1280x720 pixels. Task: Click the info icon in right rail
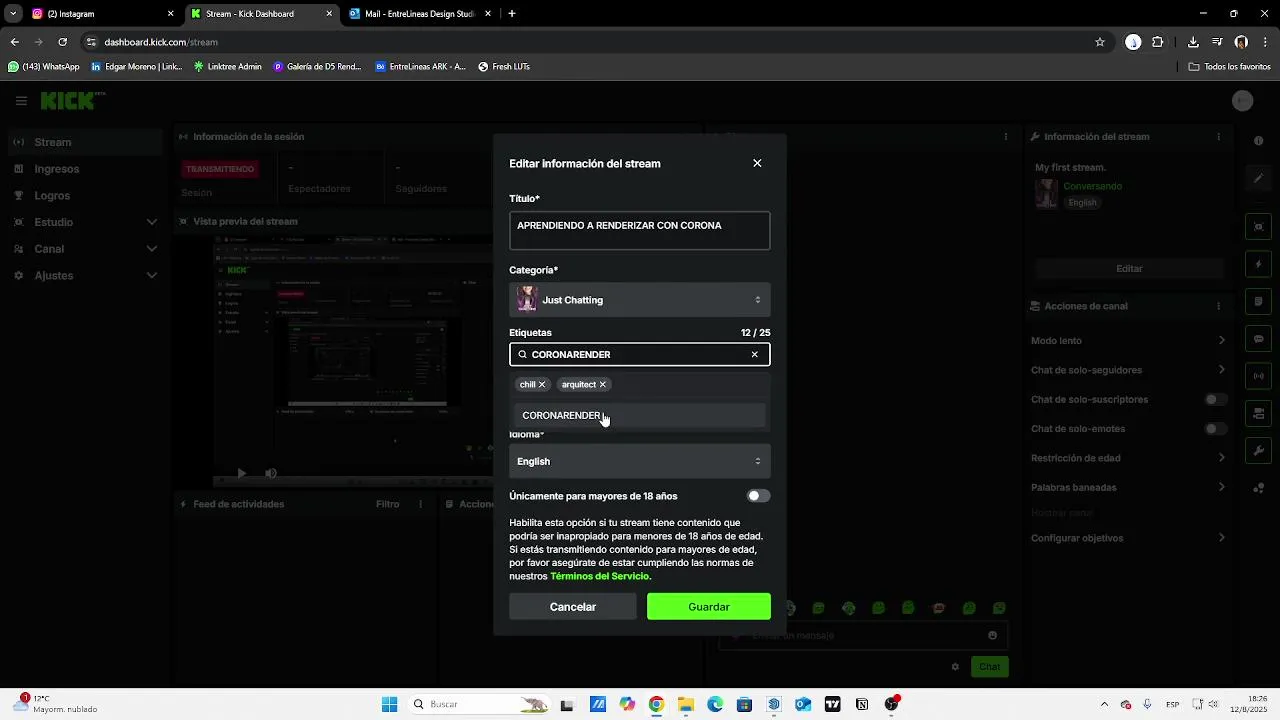coord(1259,141)
